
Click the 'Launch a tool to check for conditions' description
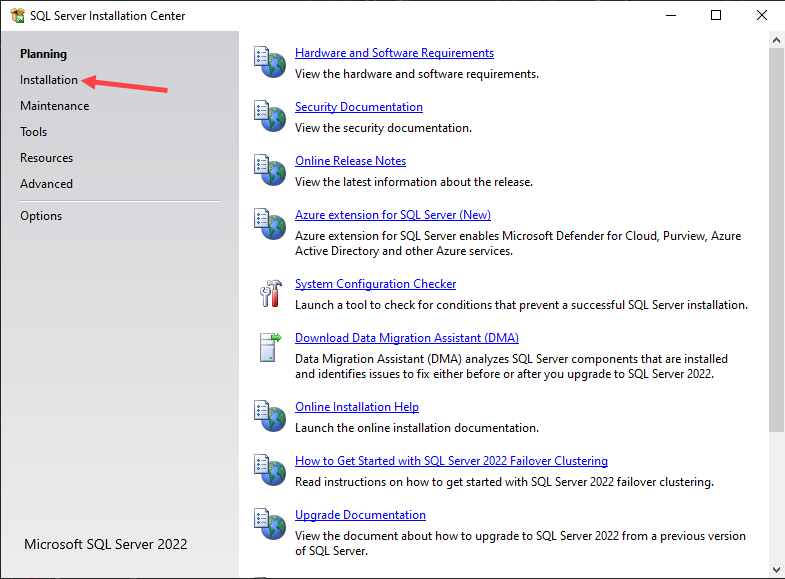[x=521, y=305]
